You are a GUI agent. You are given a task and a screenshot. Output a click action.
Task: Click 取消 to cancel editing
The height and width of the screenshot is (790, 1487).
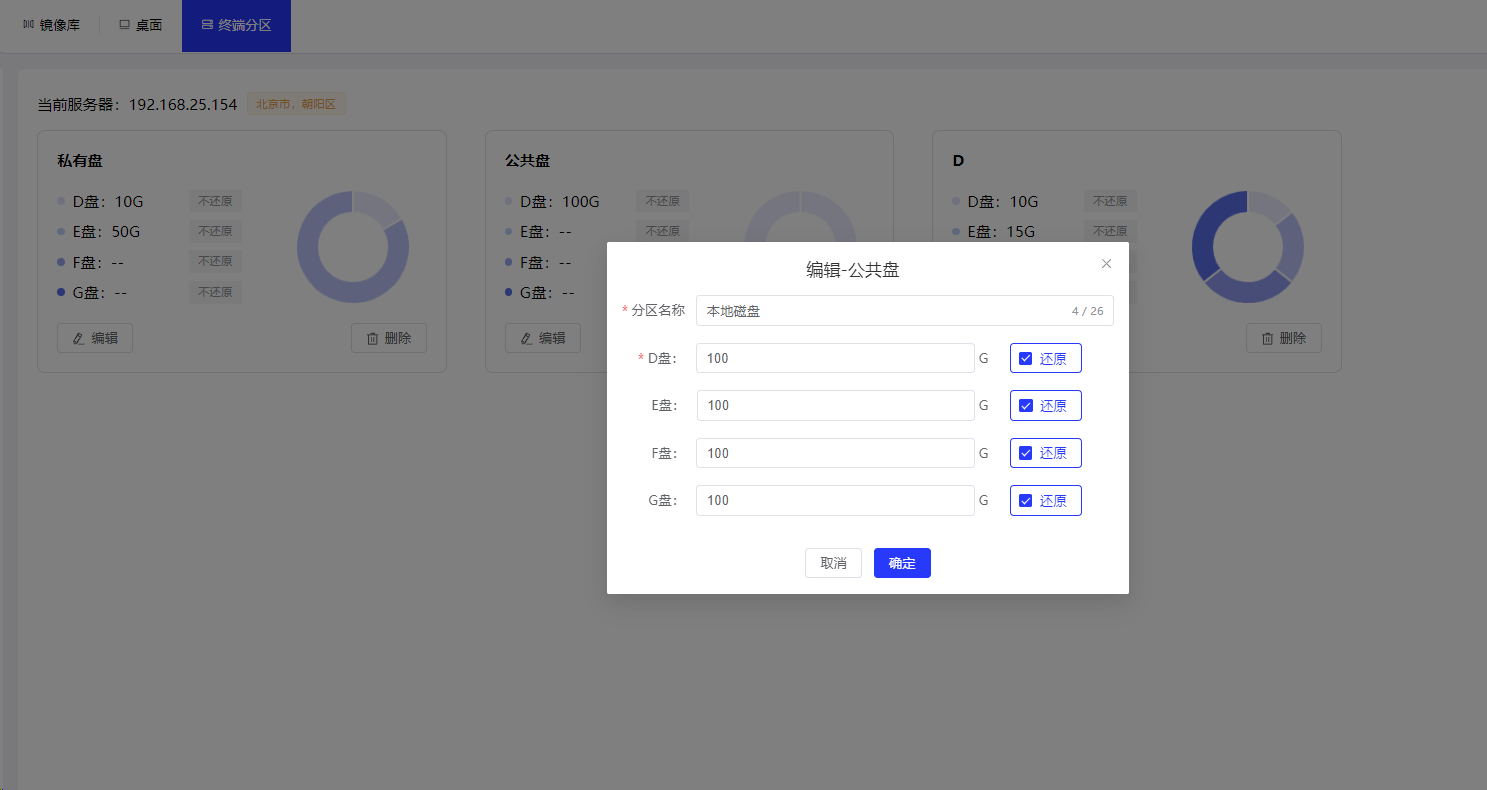[833, 563]
